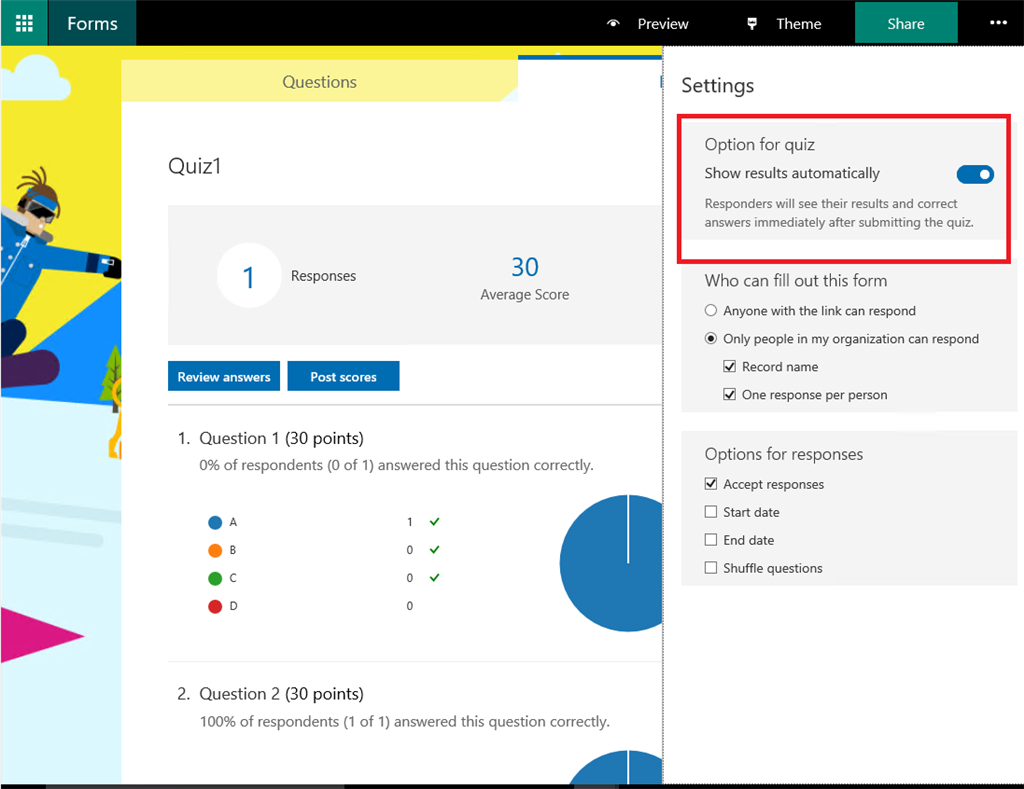Enable the Shuffle questions checkbox
The height and width of the screenshot is (789, 1024).
point(711,568)
